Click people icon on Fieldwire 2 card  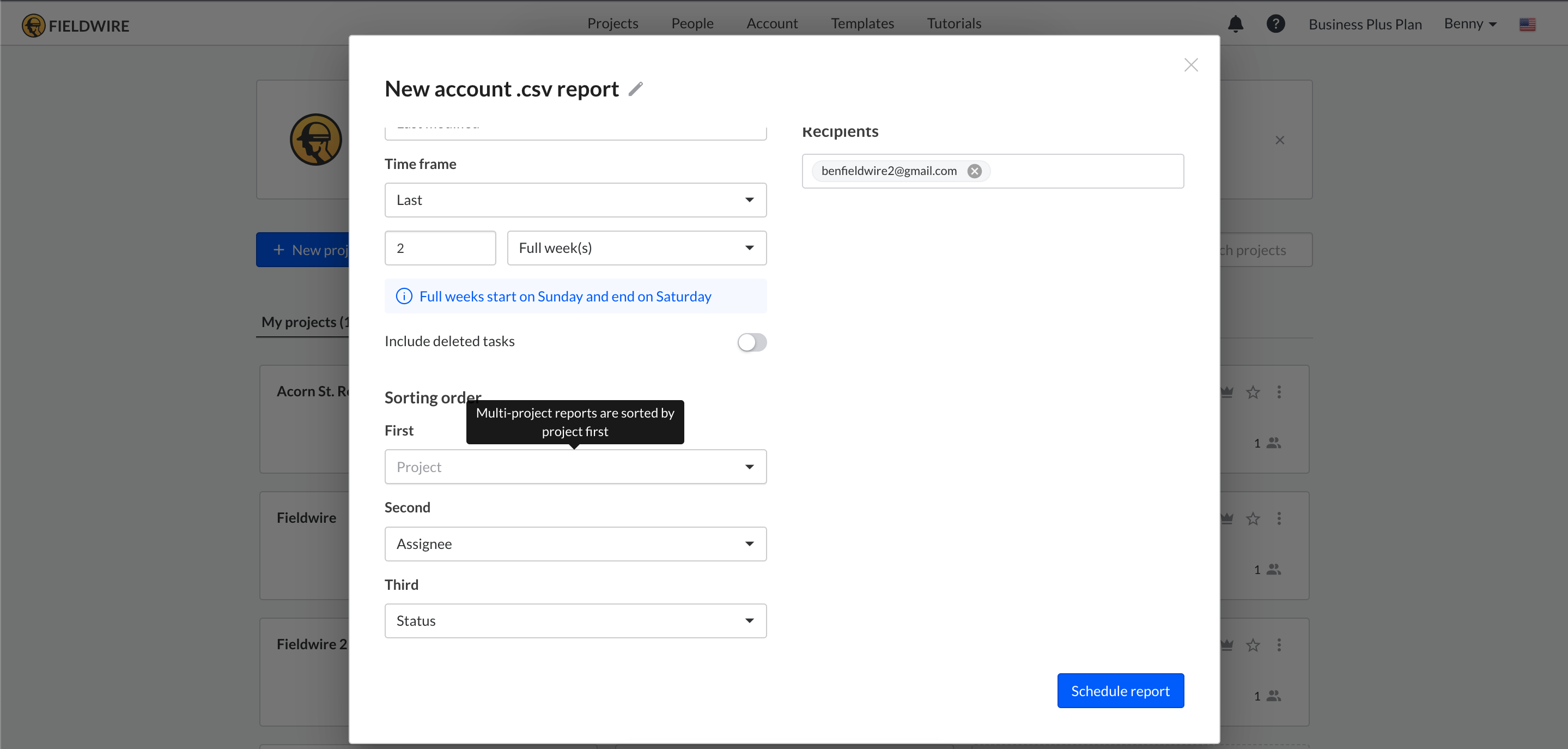(1273, 696)
